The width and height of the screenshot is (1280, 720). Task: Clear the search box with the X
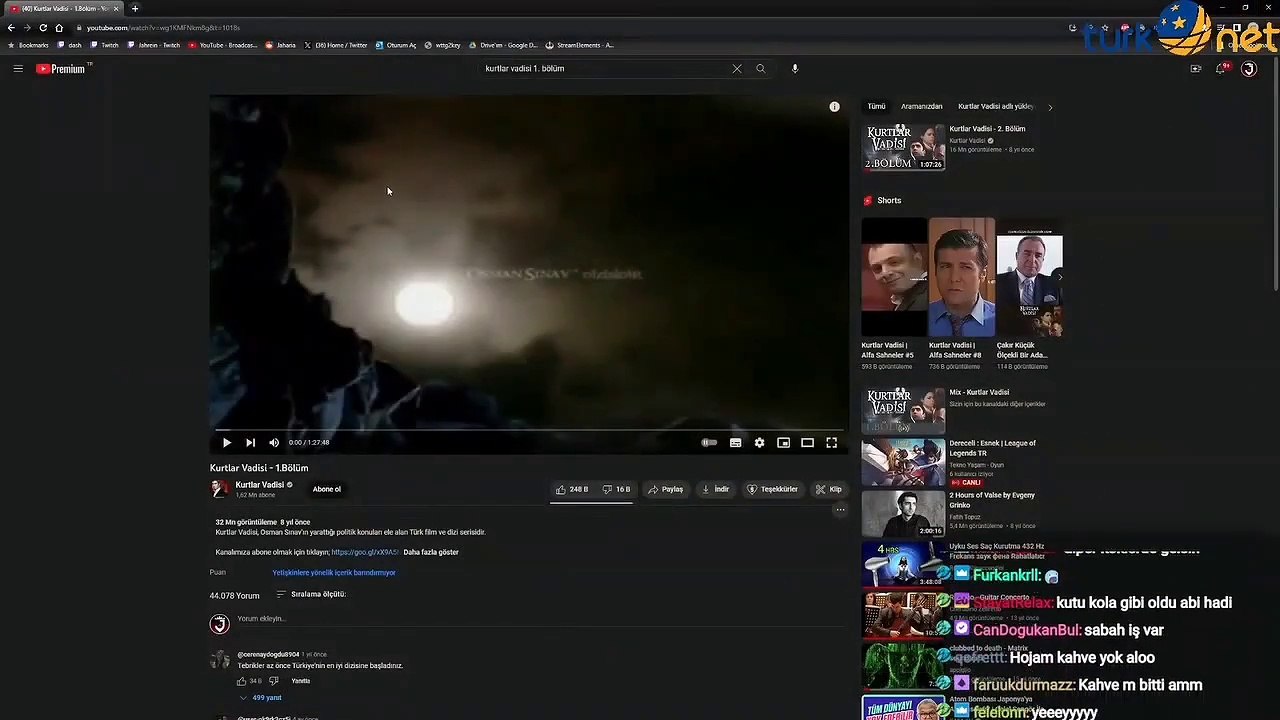coord(737,69)
